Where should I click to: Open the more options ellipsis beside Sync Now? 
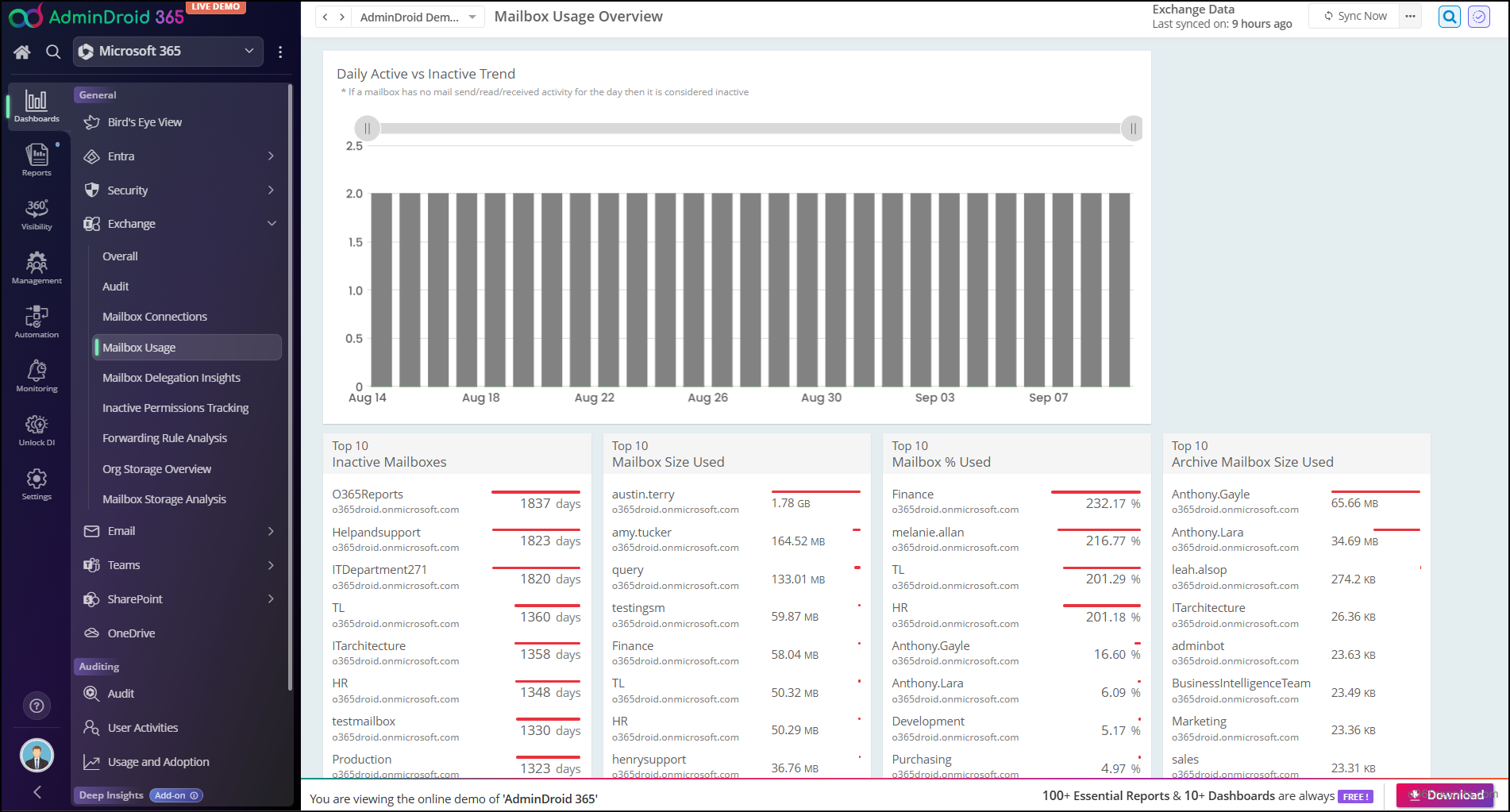coord(1410,17)
